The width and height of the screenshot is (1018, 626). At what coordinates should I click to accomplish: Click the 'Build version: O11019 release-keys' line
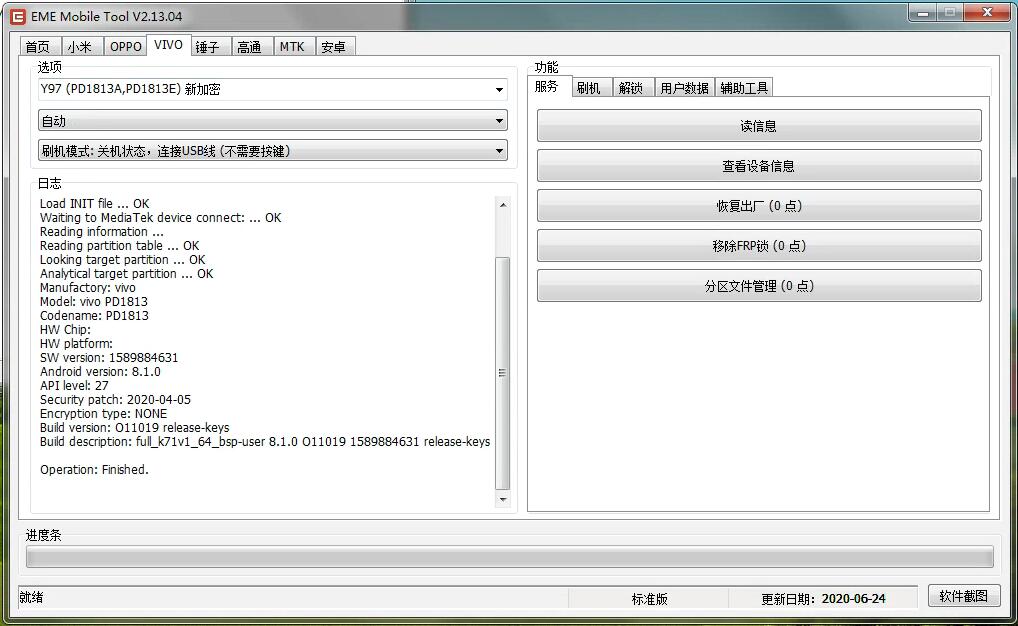[134, 428]
